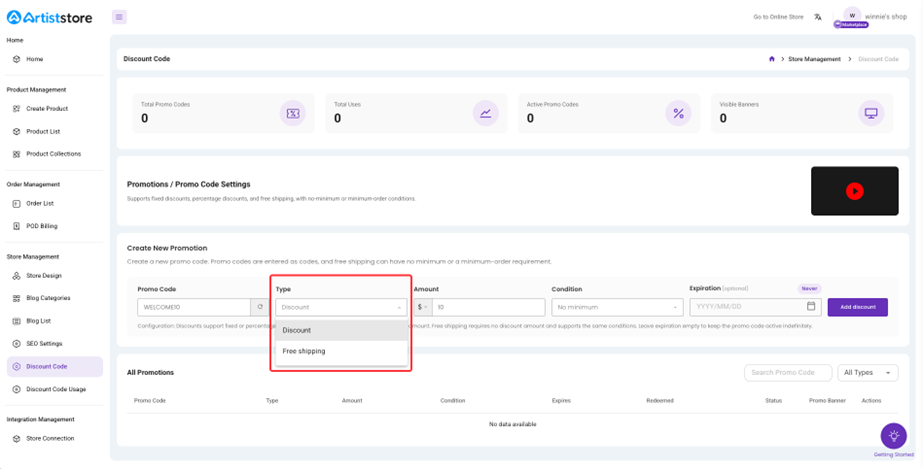Click the POD Billing icon

click(16, 226)
